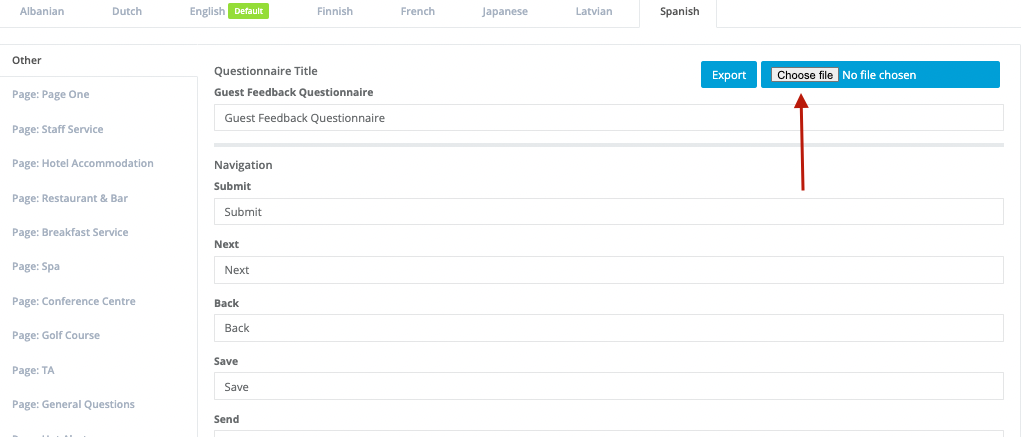Click the 'Questionnaire Title' heading
1021x437 pixels.
click(266, 71)
